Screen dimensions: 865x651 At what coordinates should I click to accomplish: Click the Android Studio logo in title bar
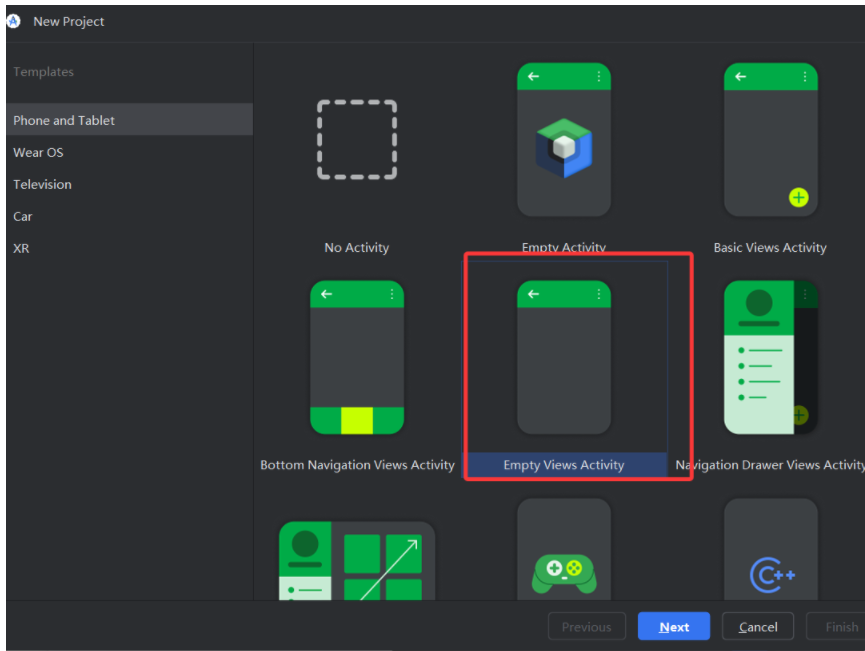[13, 22]
